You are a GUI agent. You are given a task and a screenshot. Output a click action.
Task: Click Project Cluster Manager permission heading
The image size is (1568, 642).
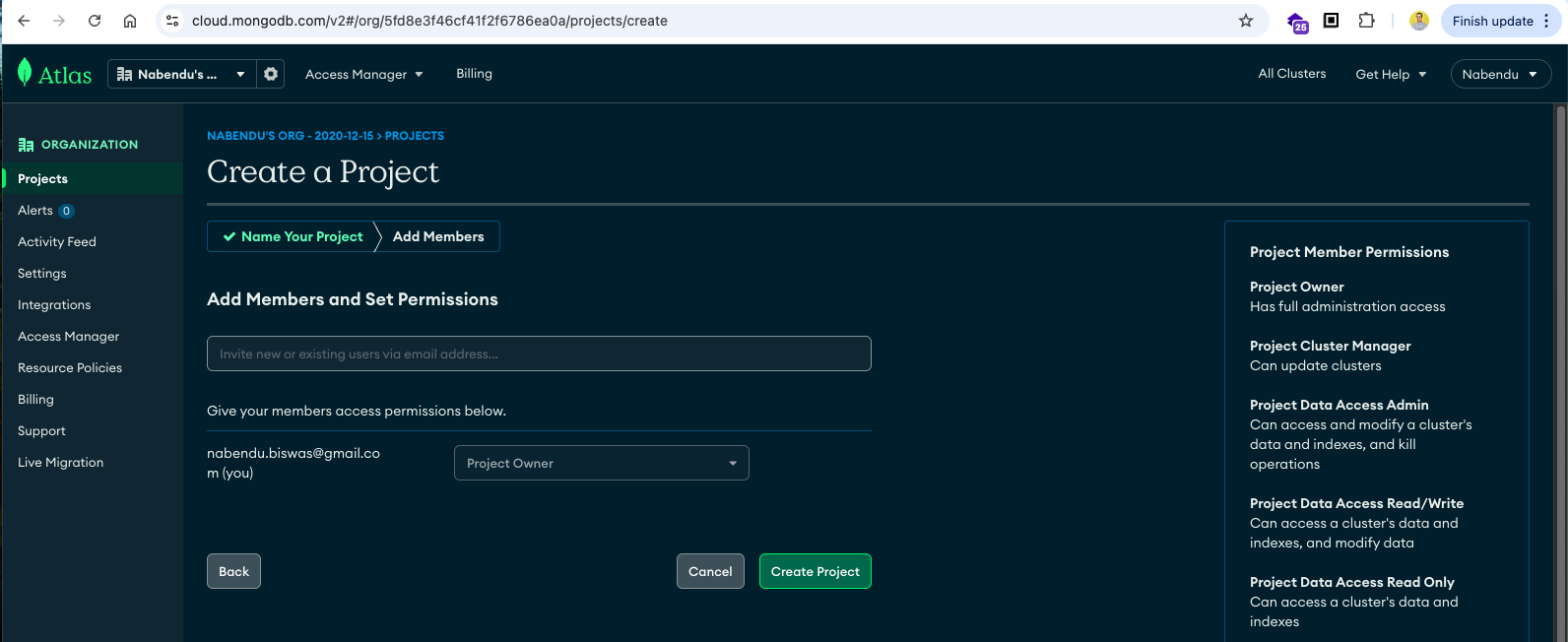(x=1330, y=346)
